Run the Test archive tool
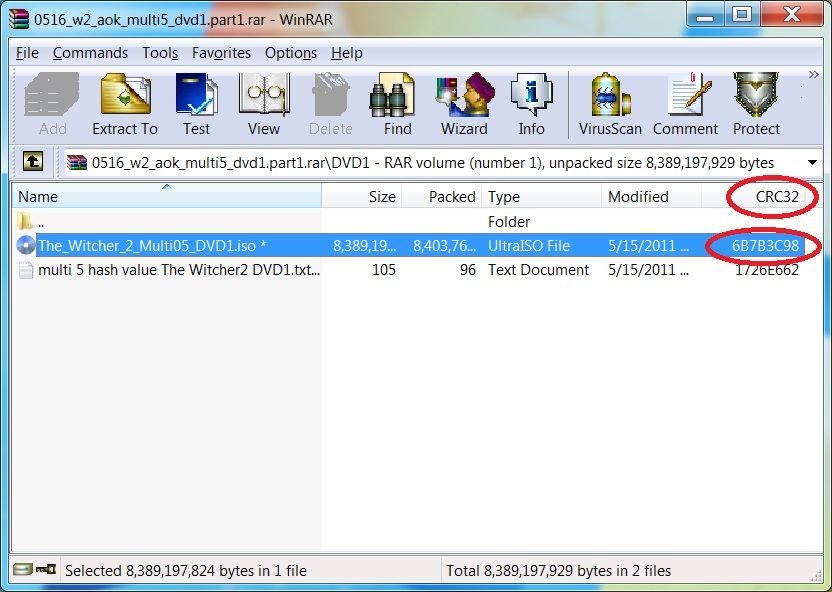This screenshot has height=592, width=832. (196, 105)
